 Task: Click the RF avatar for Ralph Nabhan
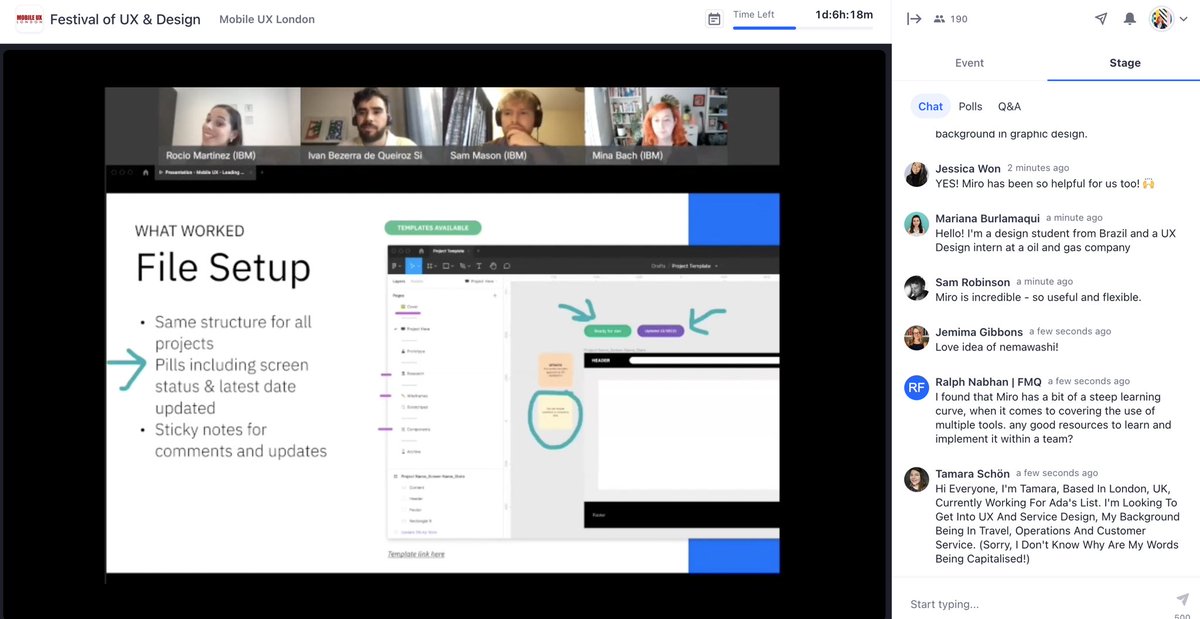pyautogui.click(x=916, y=388)
